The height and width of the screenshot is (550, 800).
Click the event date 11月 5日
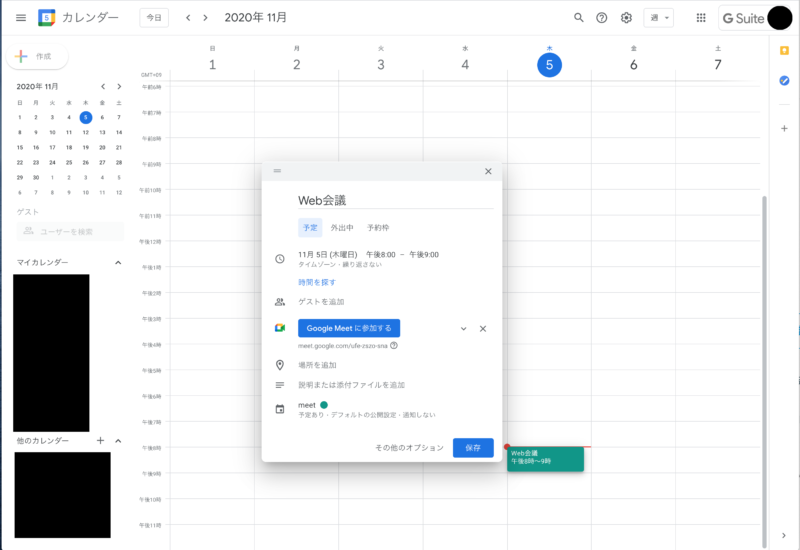[328, 255]
